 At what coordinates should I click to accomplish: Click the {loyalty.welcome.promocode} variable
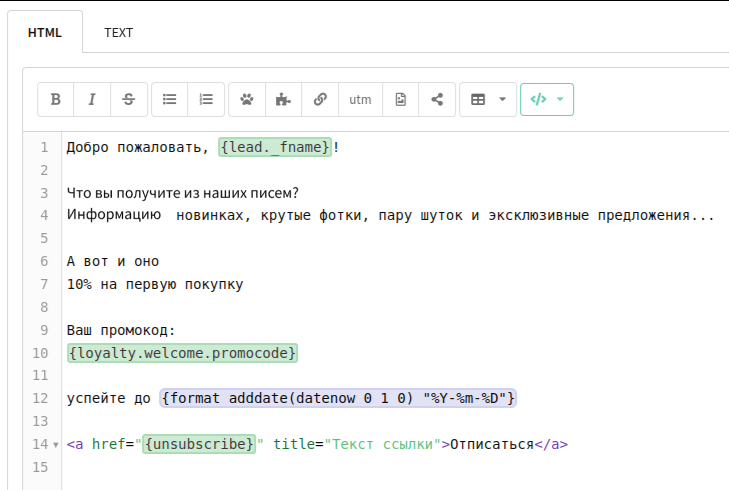[182, 353]
